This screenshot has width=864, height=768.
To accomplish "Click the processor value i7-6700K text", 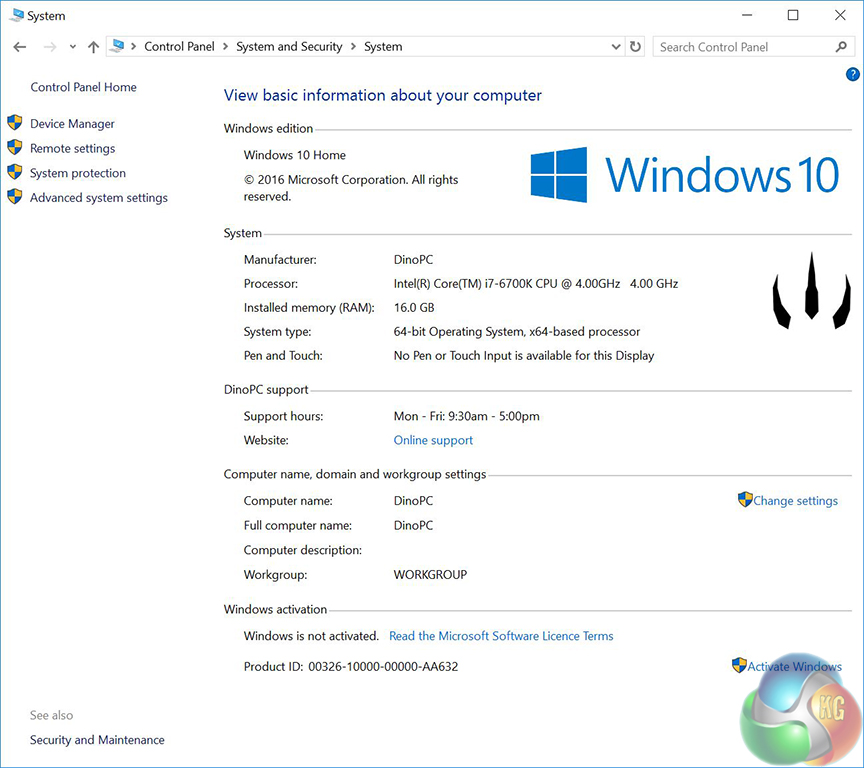I will pyautogui.click(x=536, y=284).
